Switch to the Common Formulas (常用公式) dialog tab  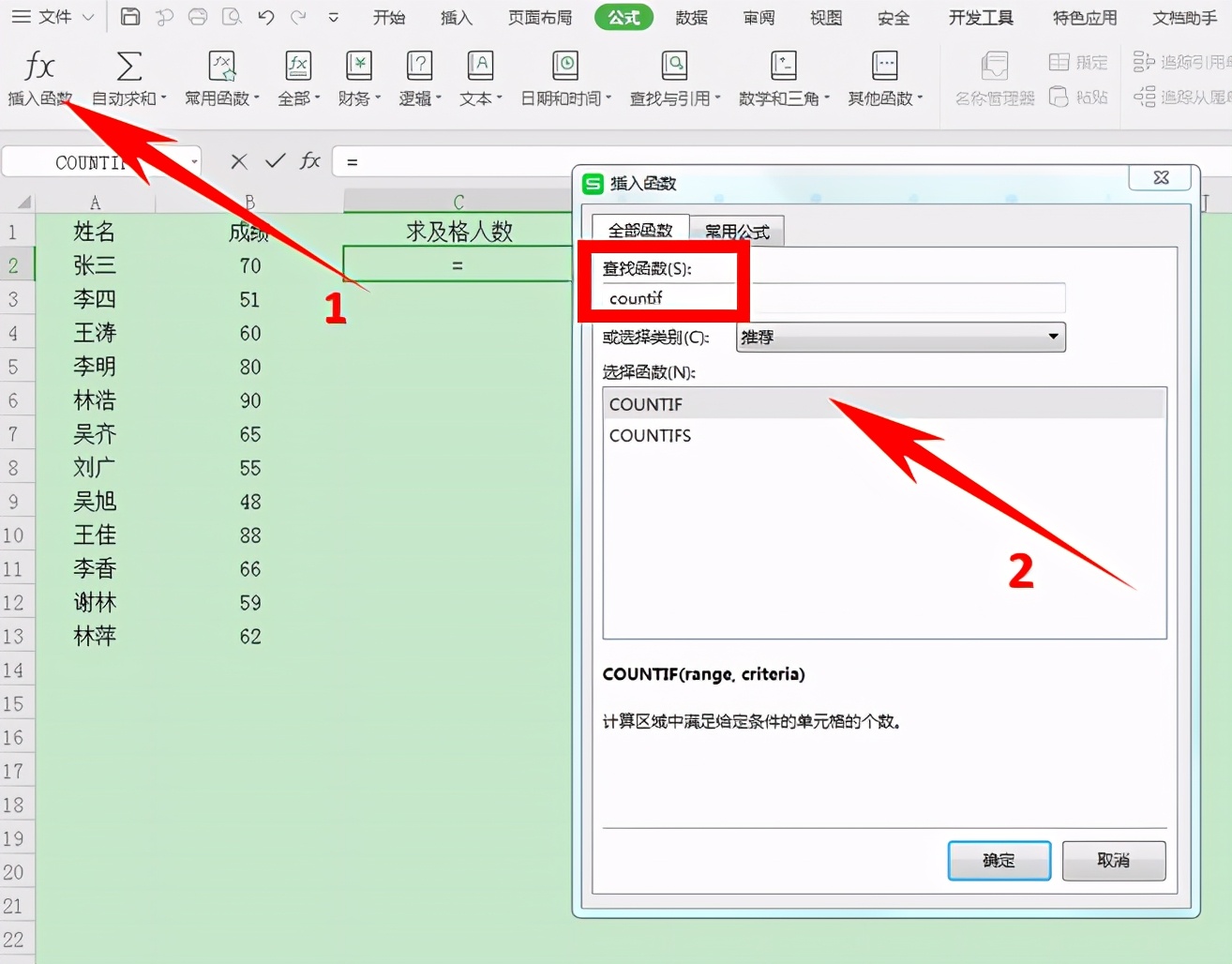pos(737,232)
